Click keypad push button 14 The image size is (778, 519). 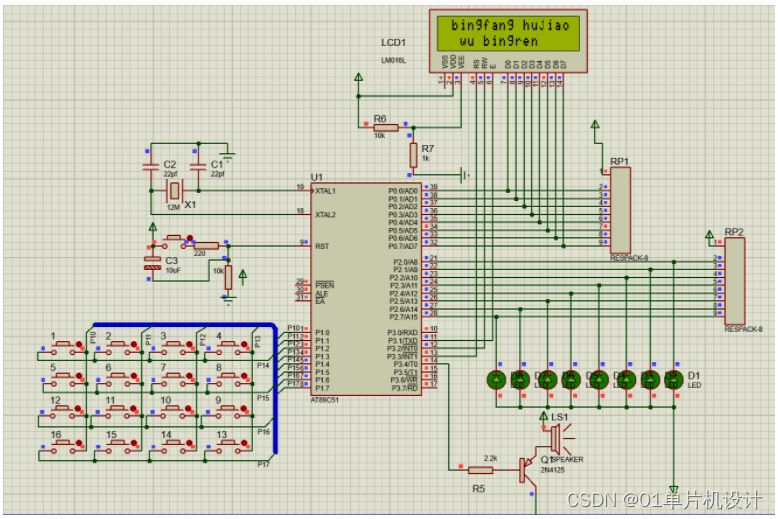click(173, 446)
